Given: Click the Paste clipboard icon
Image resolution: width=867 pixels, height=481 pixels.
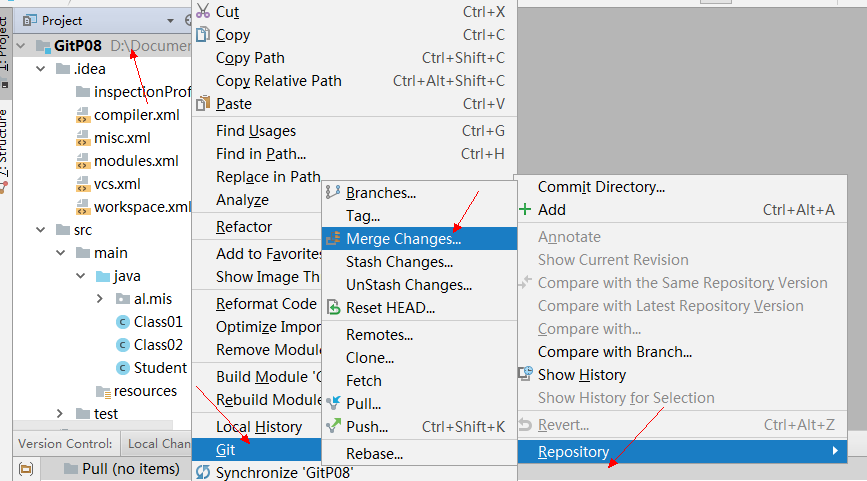Looking at the screenshot, I should point(203,103).
